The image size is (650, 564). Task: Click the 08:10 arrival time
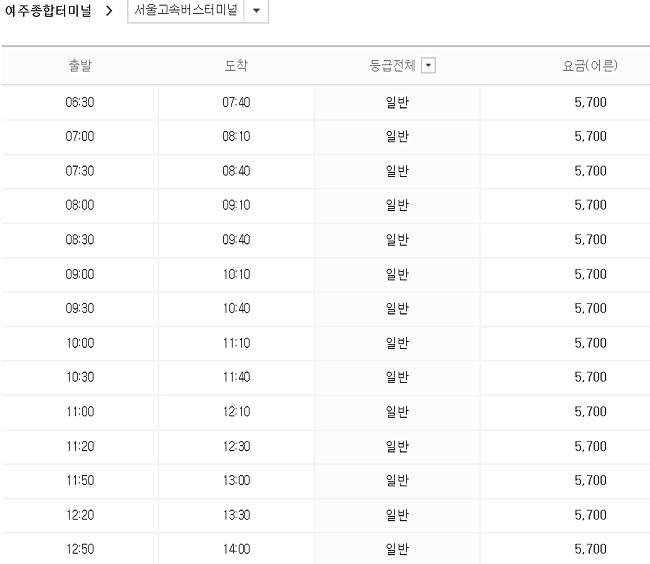click(x=236, y=136)
